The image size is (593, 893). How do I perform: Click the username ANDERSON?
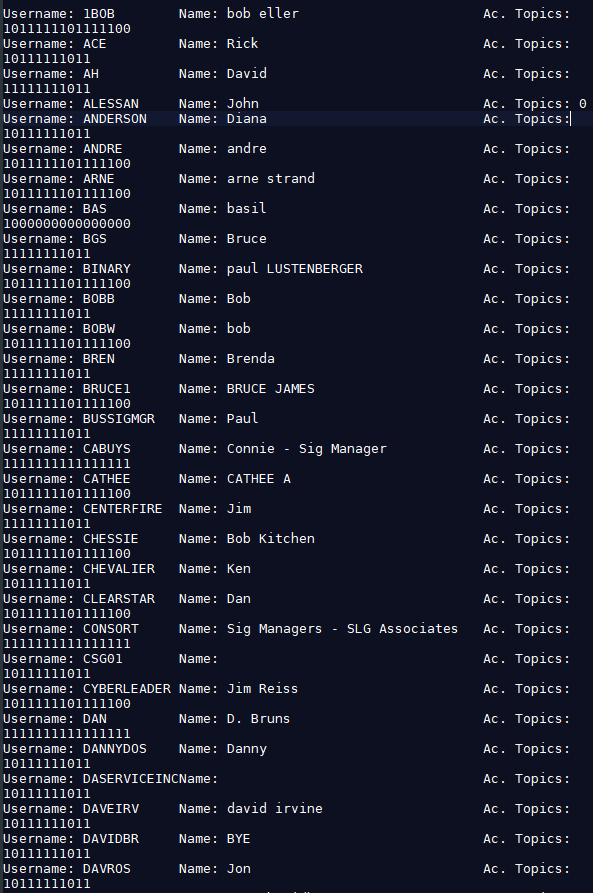[x=114, y=118]
